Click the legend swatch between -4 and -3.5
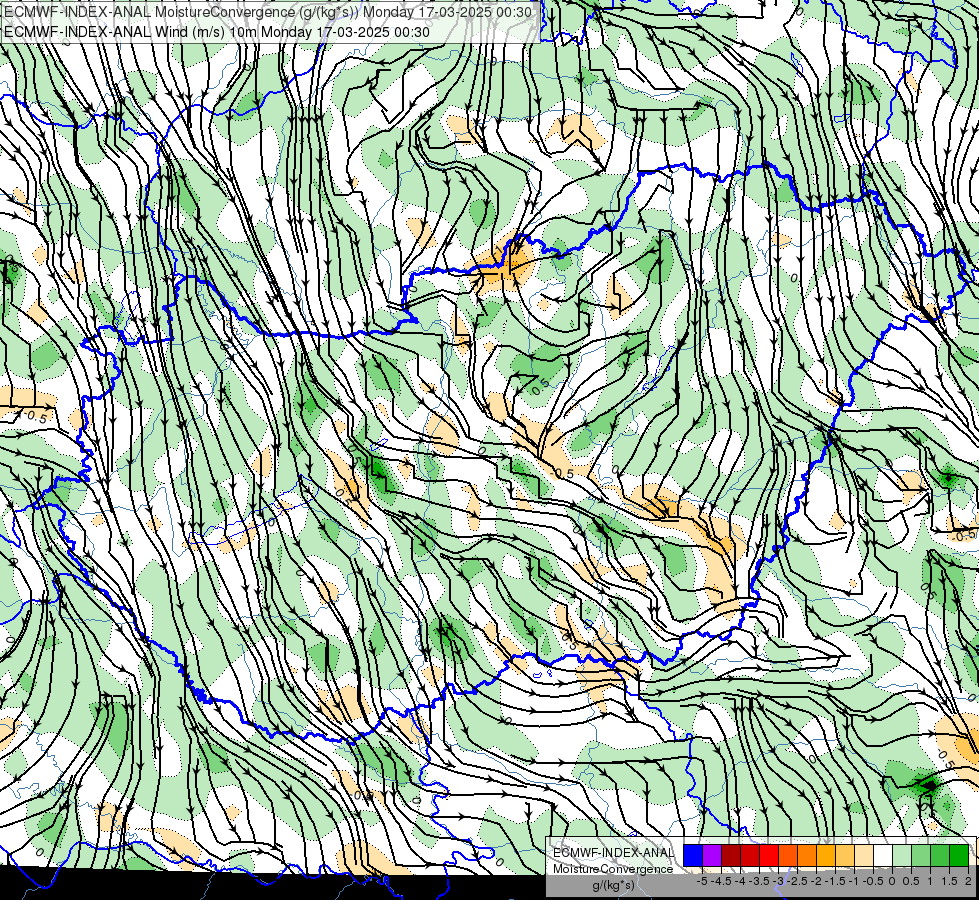This screenshot has width=979, height=900. click(x=750, y=855)
